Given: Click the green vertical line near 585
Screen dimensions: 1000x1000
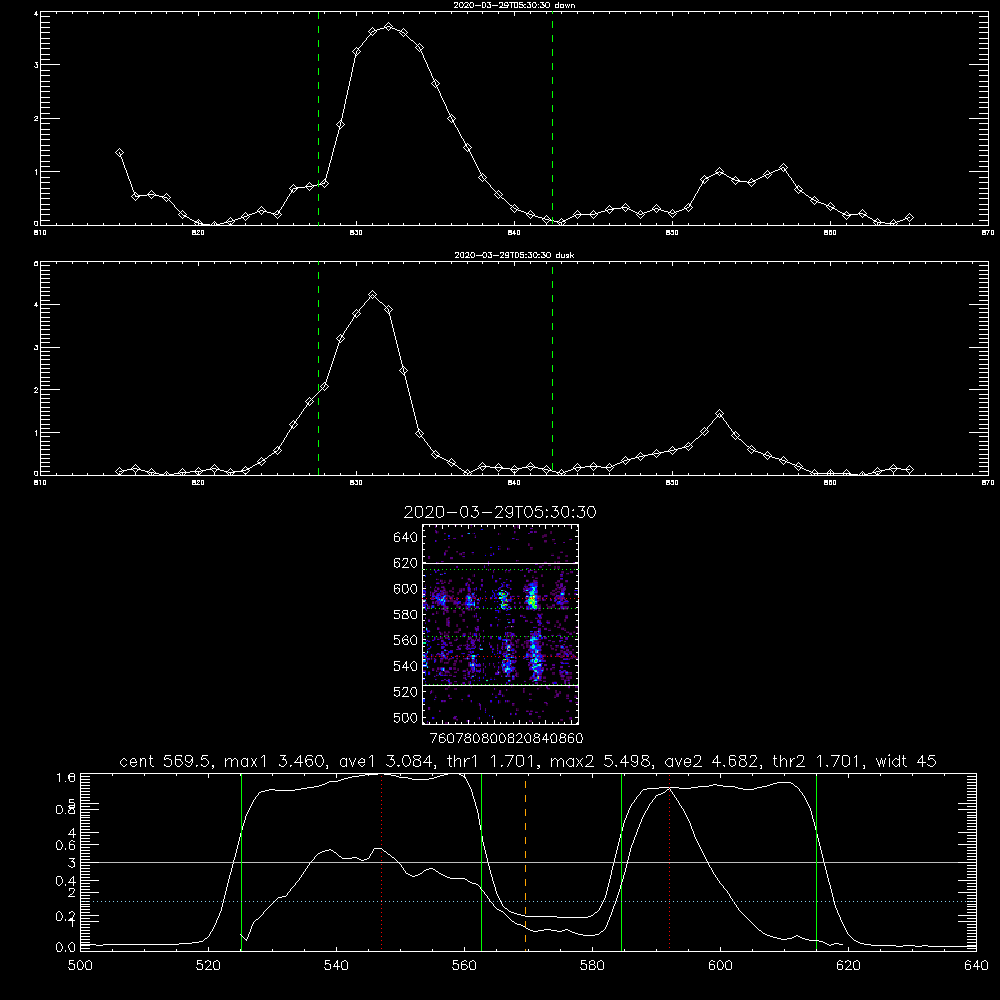Looking at the screenshot, I should (x=621, y=862).
